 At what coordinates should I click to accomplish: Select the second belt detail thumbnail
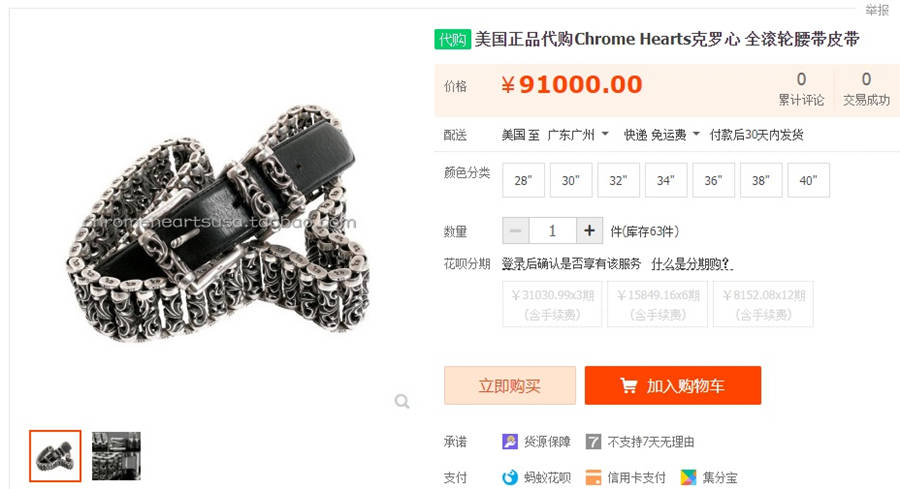[116, 456]
